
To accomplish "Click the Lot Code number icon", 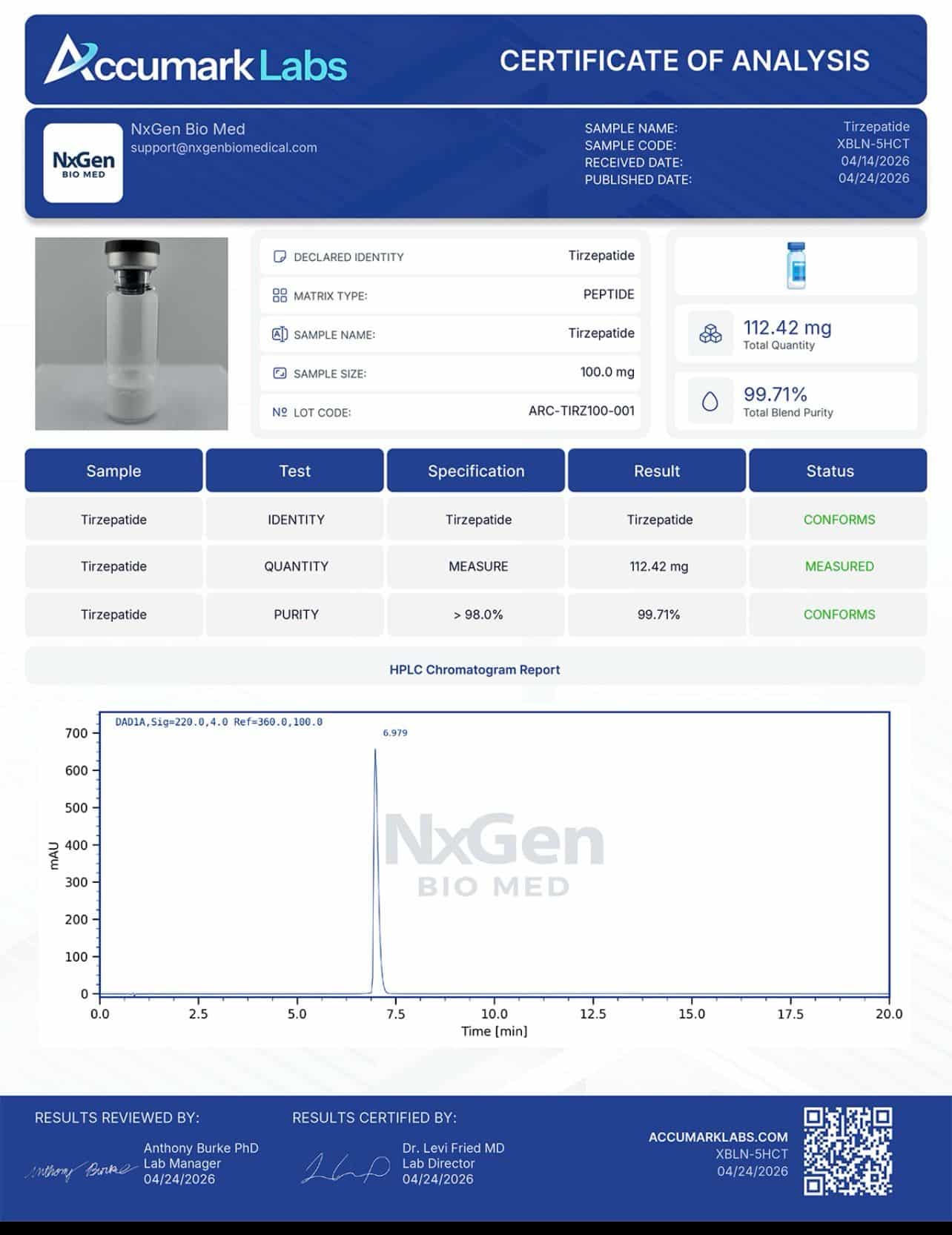I will point(280,412).
